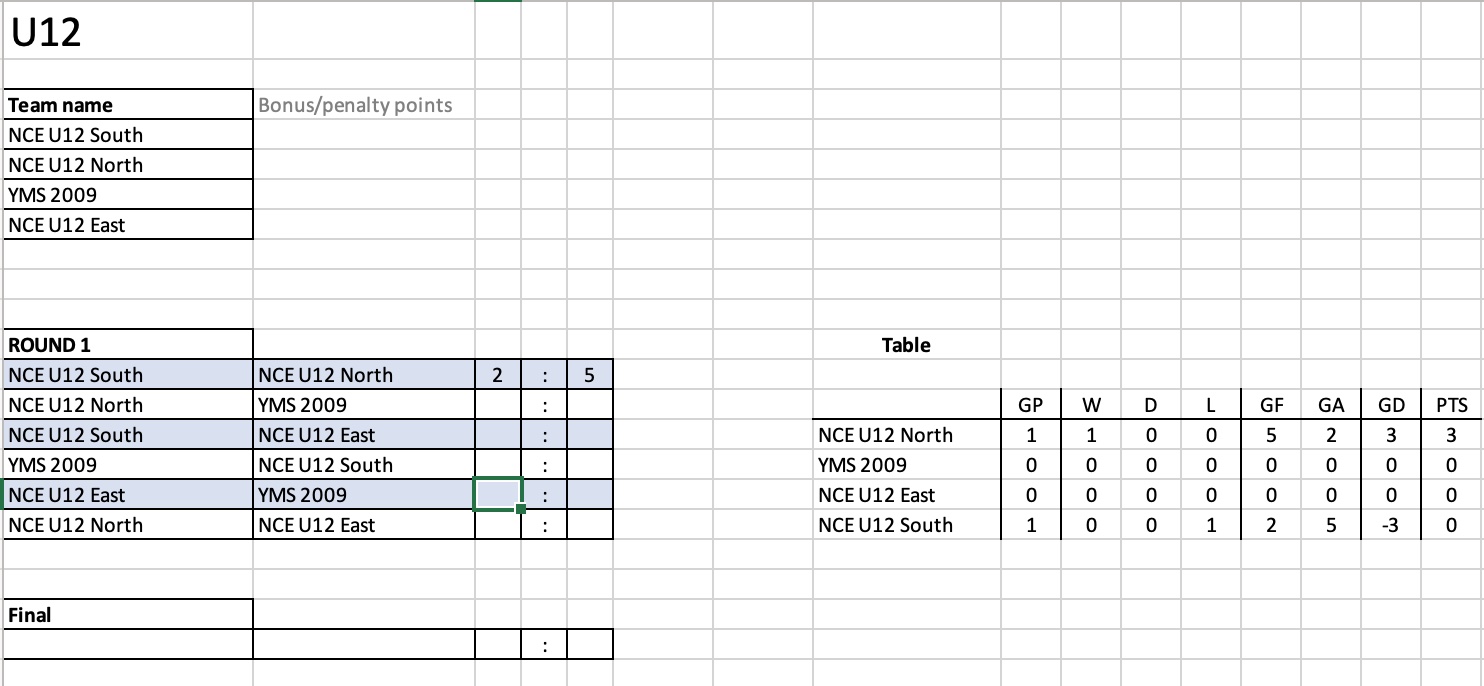Select the U12 title cell

(128, 31)
